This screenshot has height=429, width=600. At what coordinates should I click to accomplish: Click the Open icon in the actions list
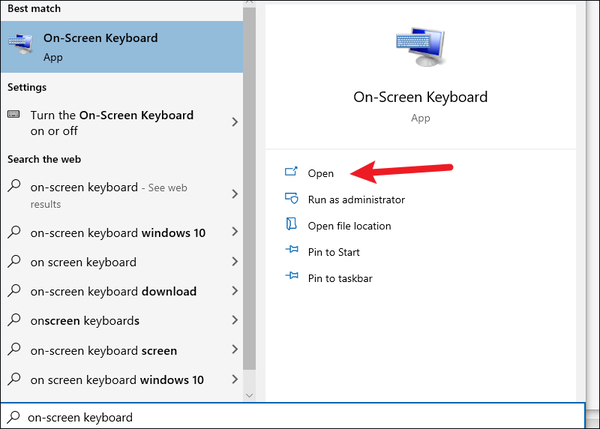pyautogui.click(x=292, y=173)
